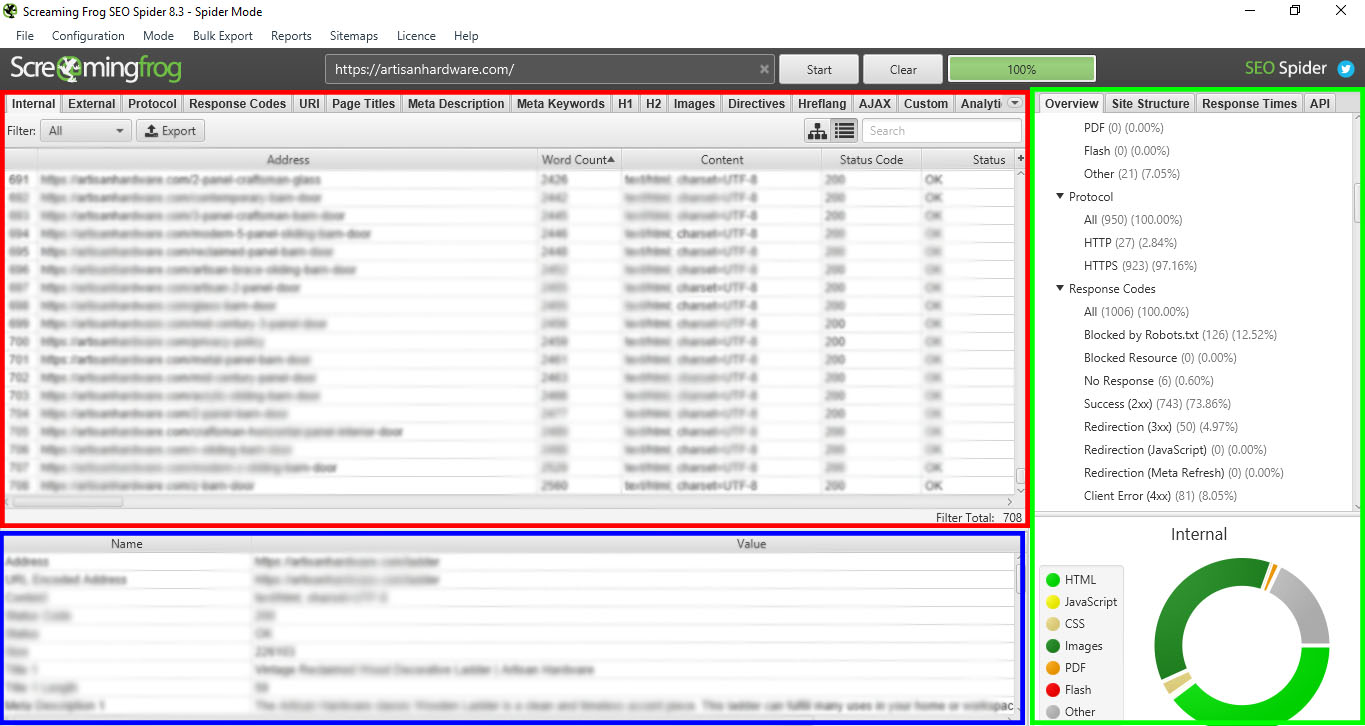Click the HTML green legend swatch
The image size is (1365, 726).
(x=1052, y=580)
